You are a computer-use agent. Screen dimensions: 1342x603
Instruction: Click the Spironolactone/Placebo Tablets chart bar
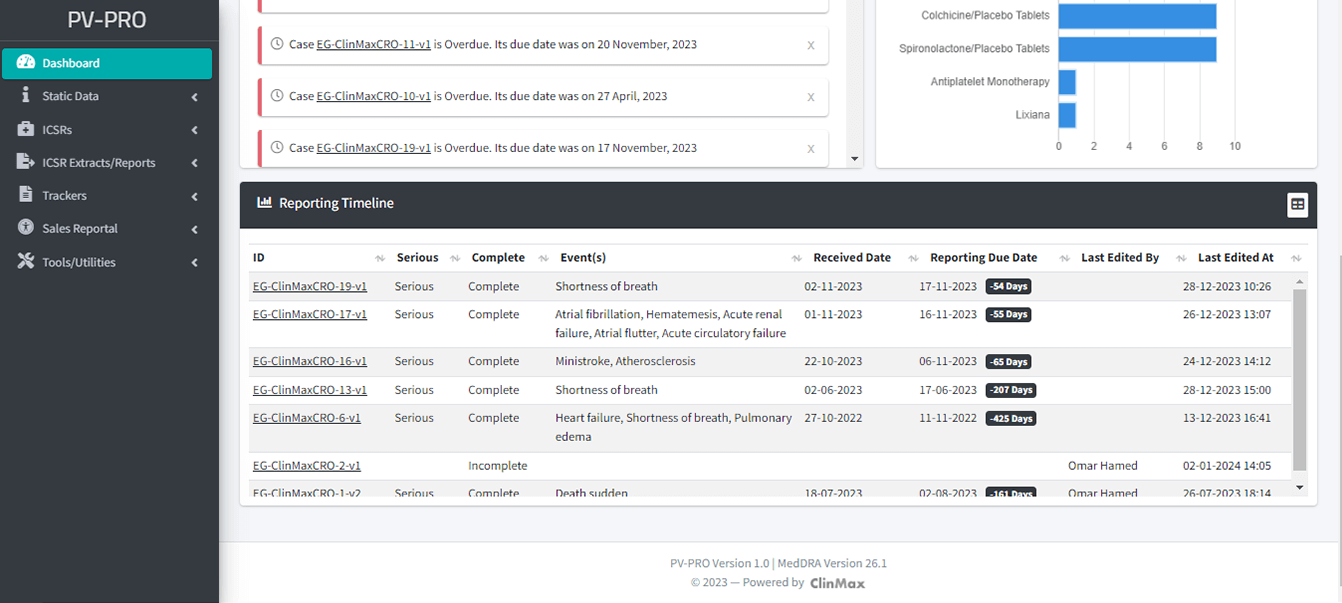(x=1137, y=49)
